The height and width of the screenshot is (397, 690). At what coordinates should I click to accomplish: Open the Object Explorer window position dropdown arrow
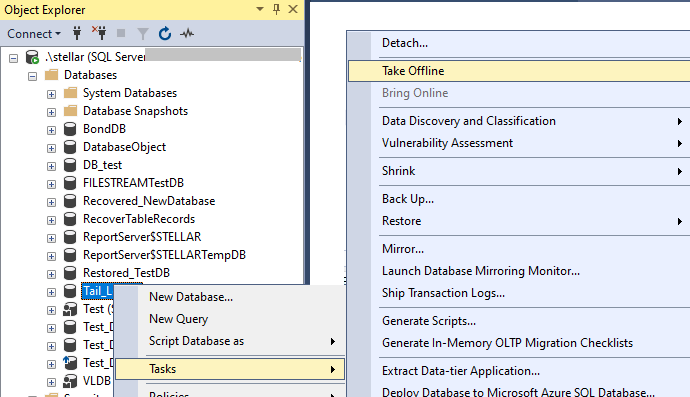[260, 9]
